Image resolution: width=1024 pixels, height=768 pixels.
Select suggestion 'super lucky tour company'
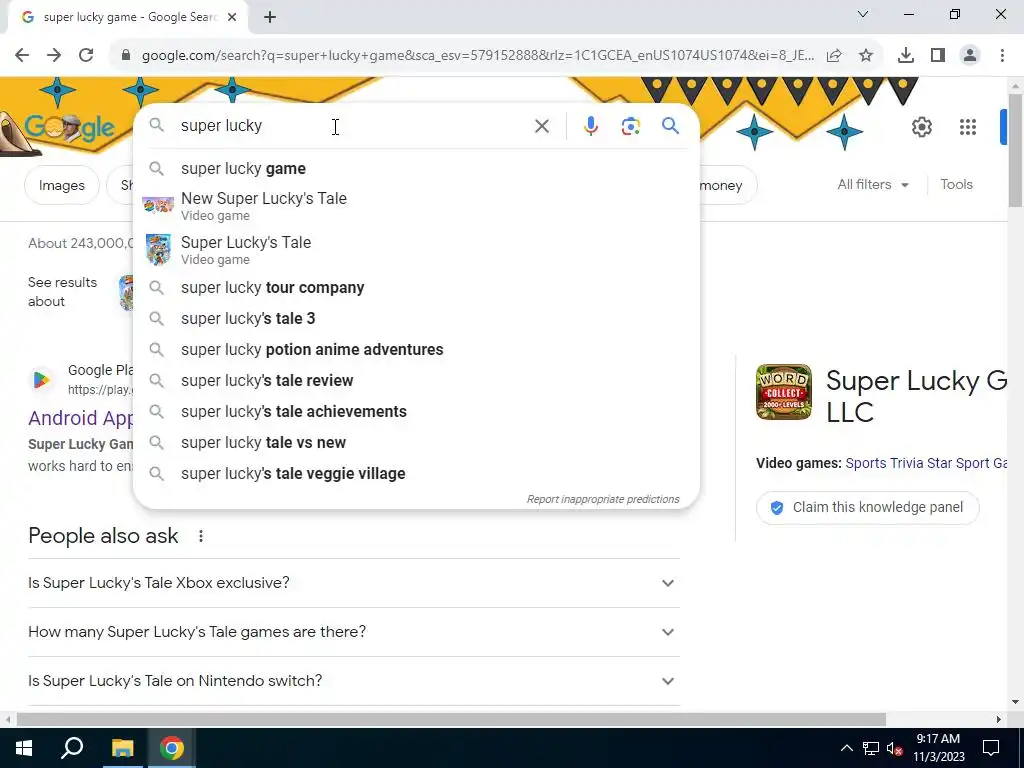(x=416, y=287)
